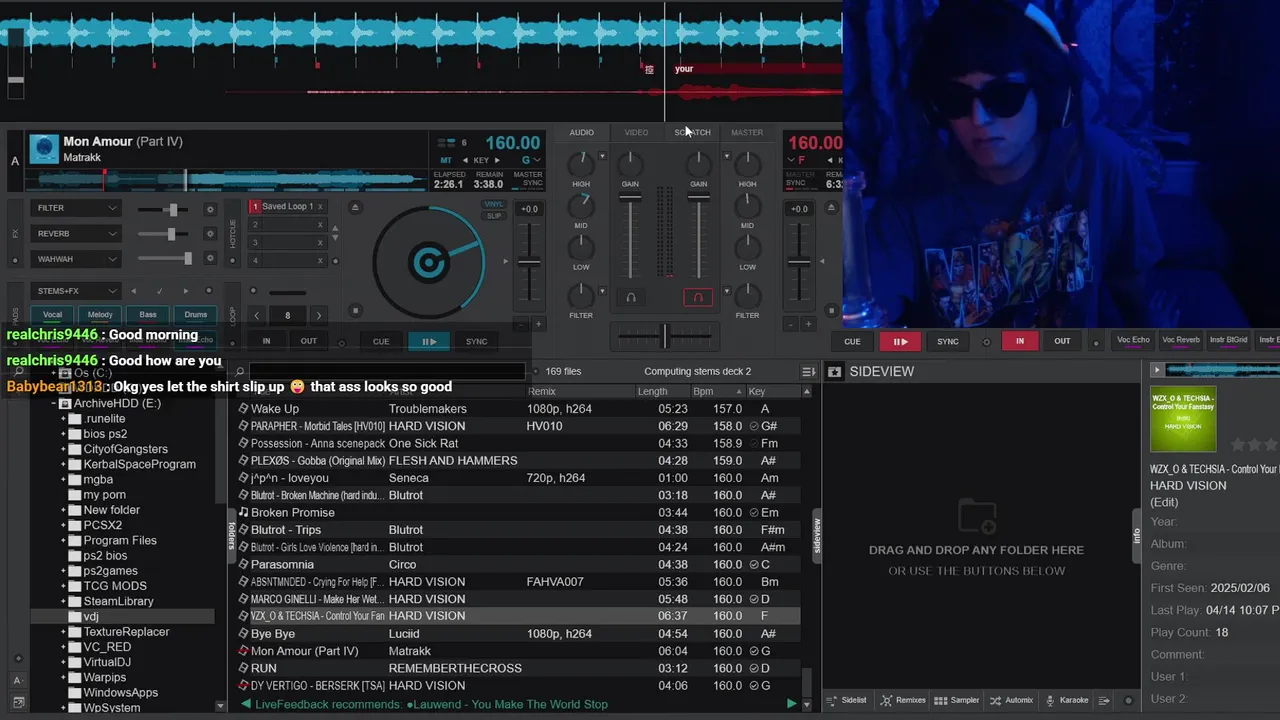Open the WAHWAH effect dropdown
The height and width of the screenshot is (720, 1280).
coord(76,259)
